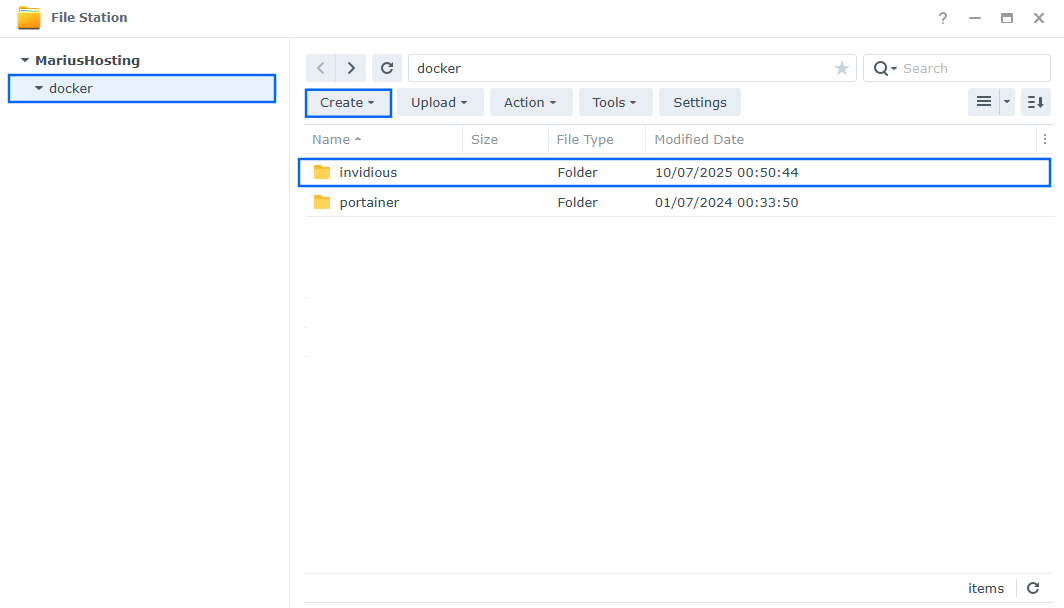Image resolution: width=1064 pixels, height=608 pixels.
Task: Bookmark the docker path with the star icon
Action: point(841,68)
